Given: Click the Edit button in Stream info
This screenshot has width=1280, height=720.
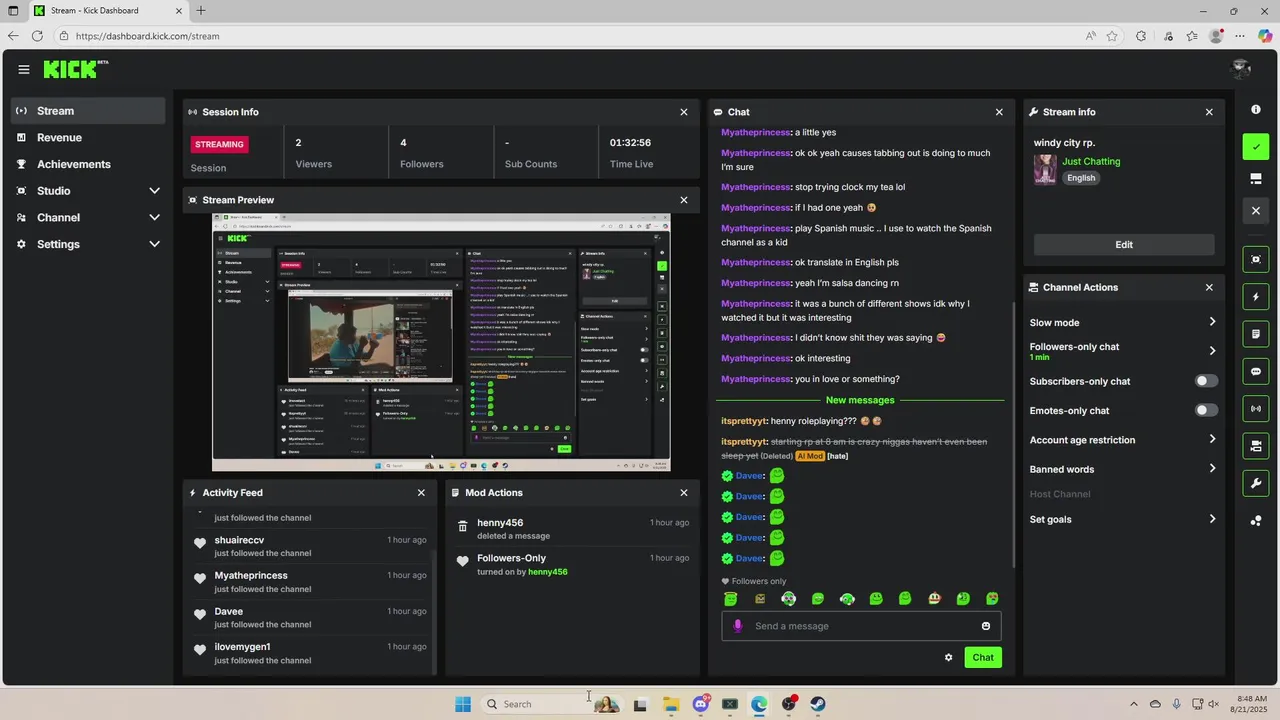Looking at the screenshot, I should pos(1124,245).
